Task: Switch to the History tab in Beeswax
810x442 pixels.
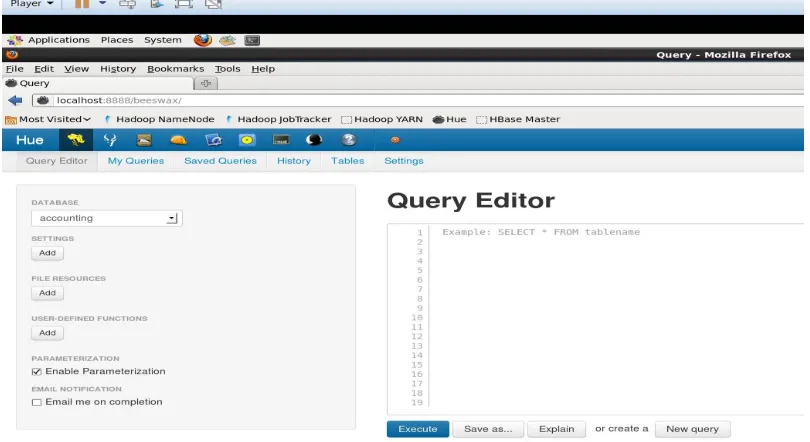Action: 293,161
